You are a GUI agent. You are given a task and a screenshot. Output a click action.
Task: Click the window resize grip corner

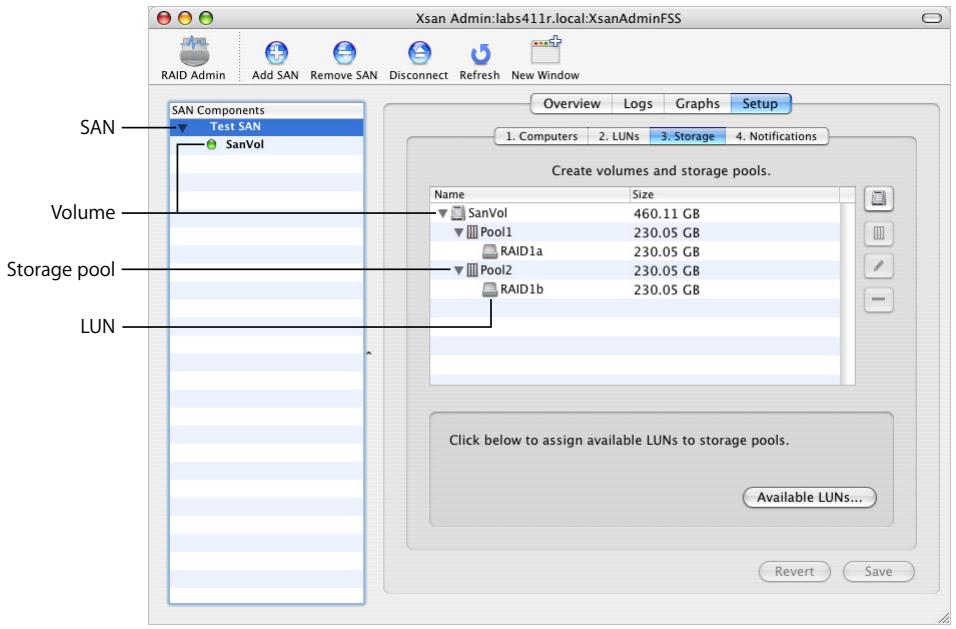point(942,617)
